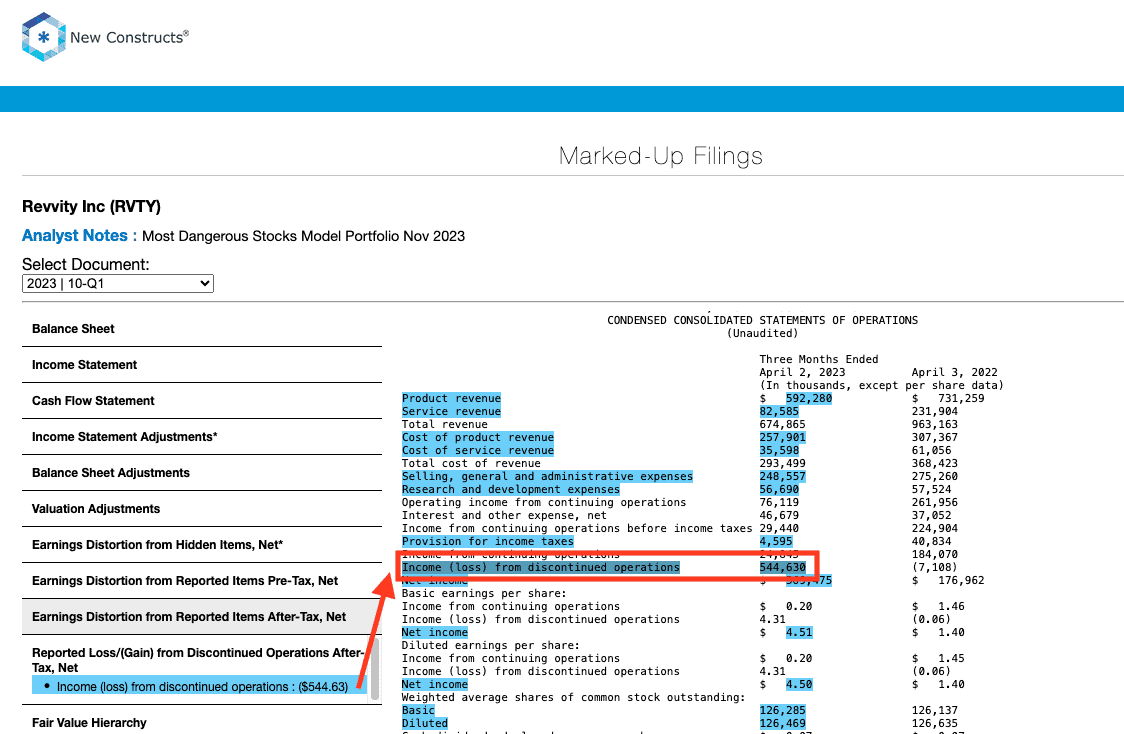Click the Revvity Inc (RVTY) heading
The height and width of the screenshot is (734, 1124).
point(92,206)
